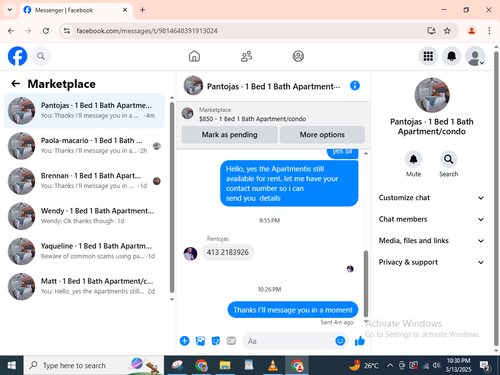Open VLC from the taskbar
Image resolution: width=500 pixels, height=375 pixels.
[273, 365]
